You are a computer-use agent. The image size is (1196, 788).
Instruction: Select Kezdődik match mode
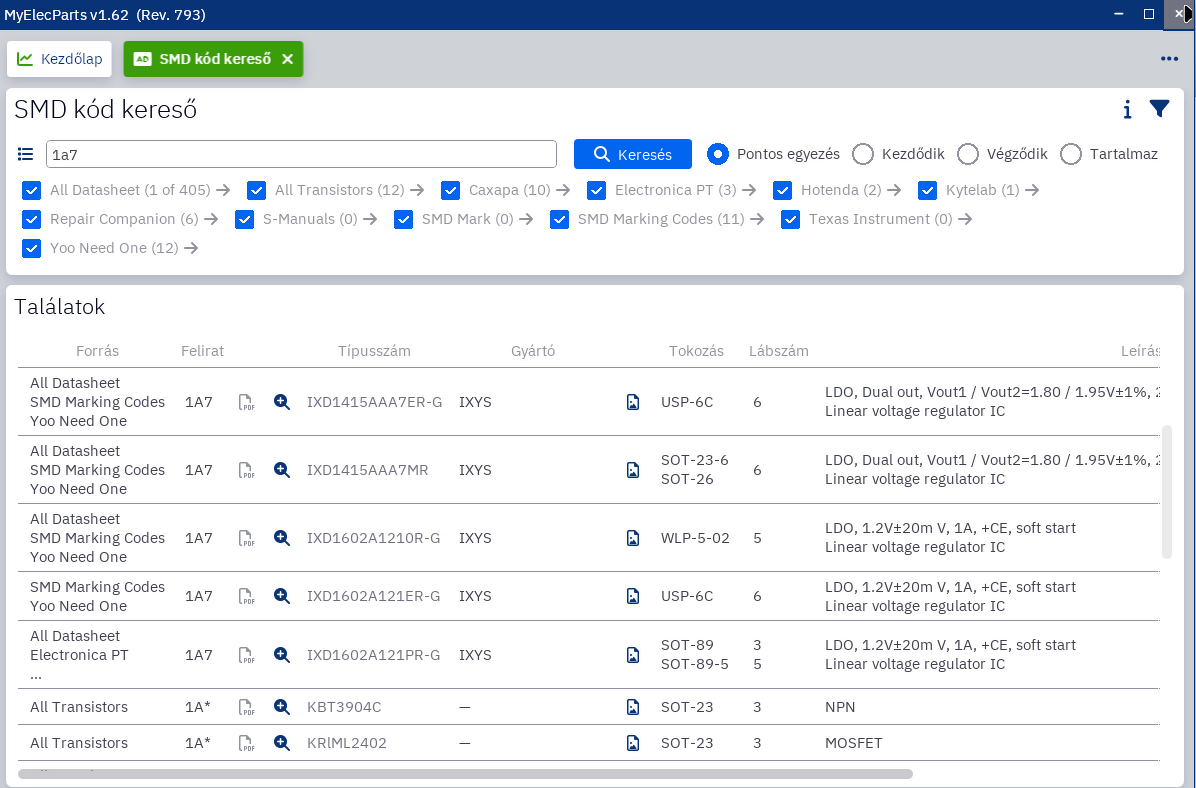pos(863,154)
